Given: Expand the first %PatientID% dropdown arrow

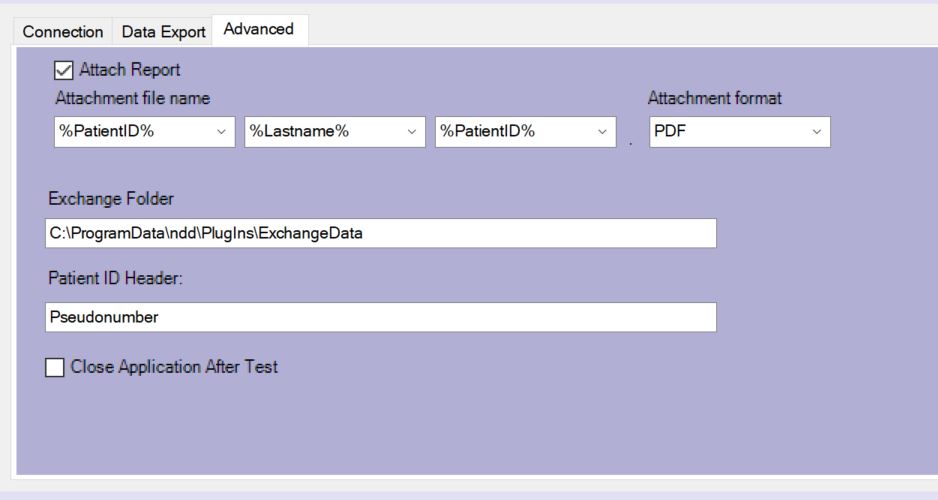Looking at the screenshot, I should click(221, 131).
